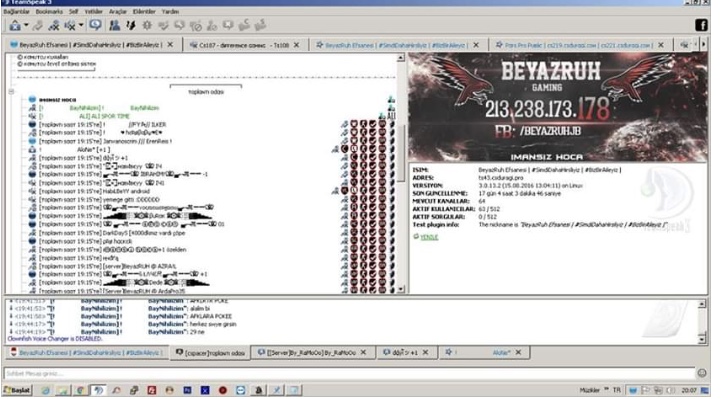The width and height of the screenshot is (723, 399).
Task: Click the chat message input field
Action: tap(349, 373)
